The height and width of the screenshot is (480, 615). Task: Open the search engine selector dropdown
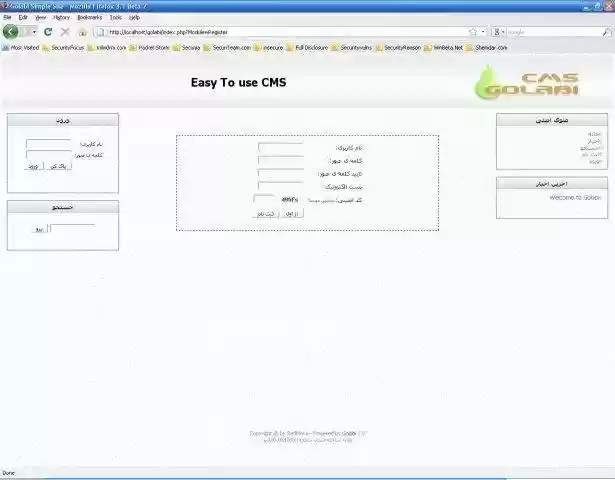click(x=499, y=32)
